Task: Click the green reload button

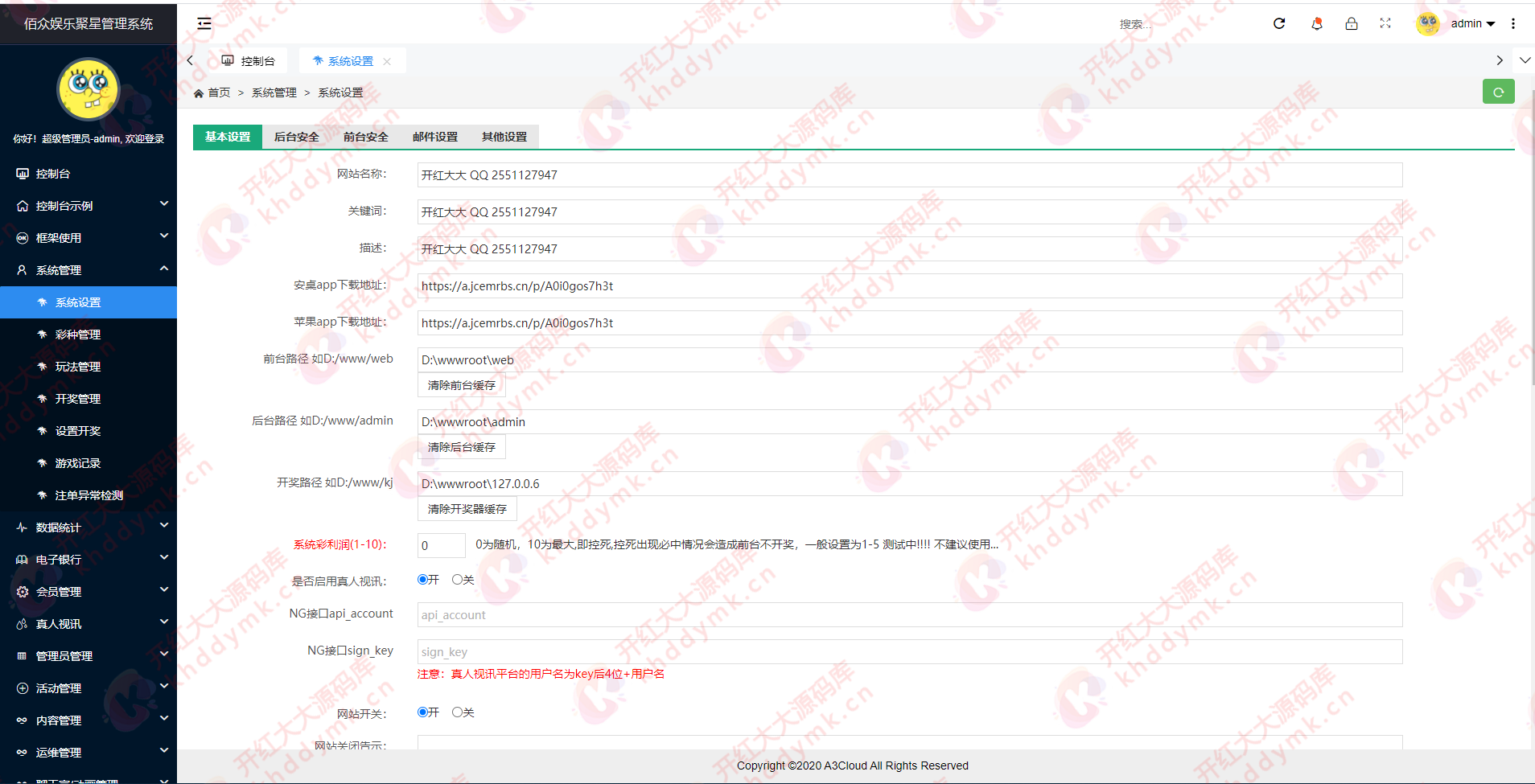Action: tap(1498, 92)
